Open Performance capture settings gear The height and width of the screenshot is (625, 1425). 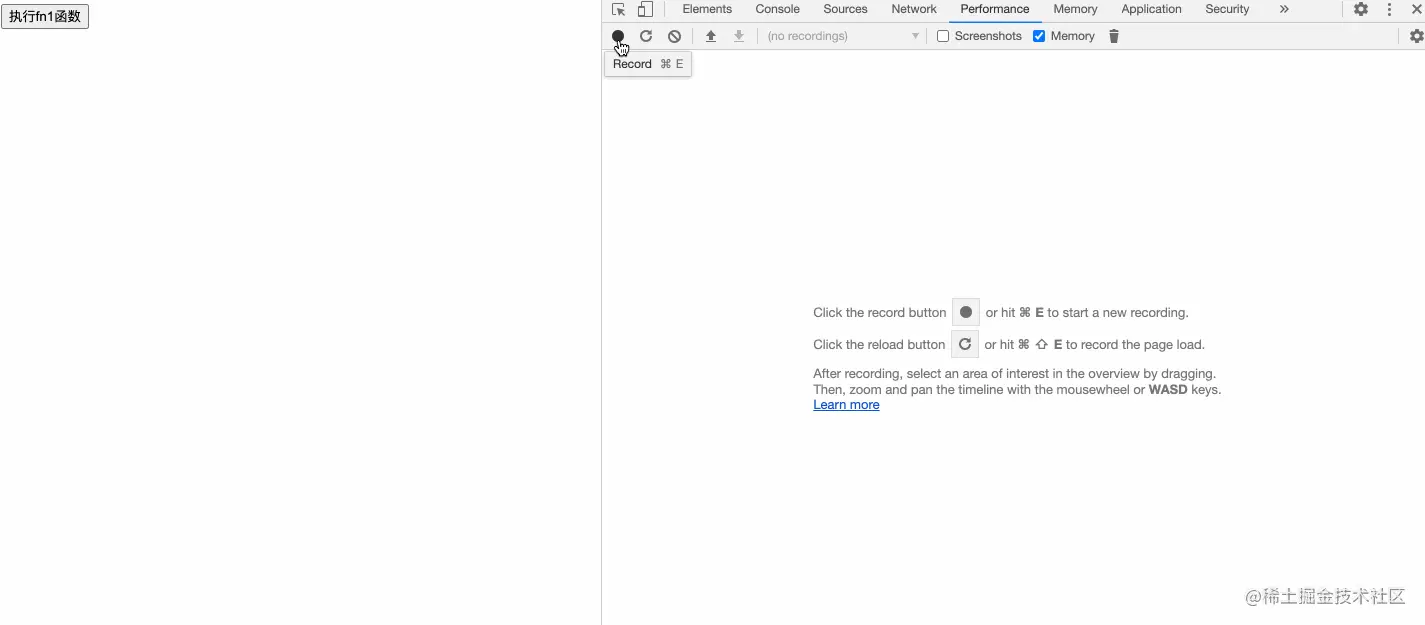[1416, 36]
